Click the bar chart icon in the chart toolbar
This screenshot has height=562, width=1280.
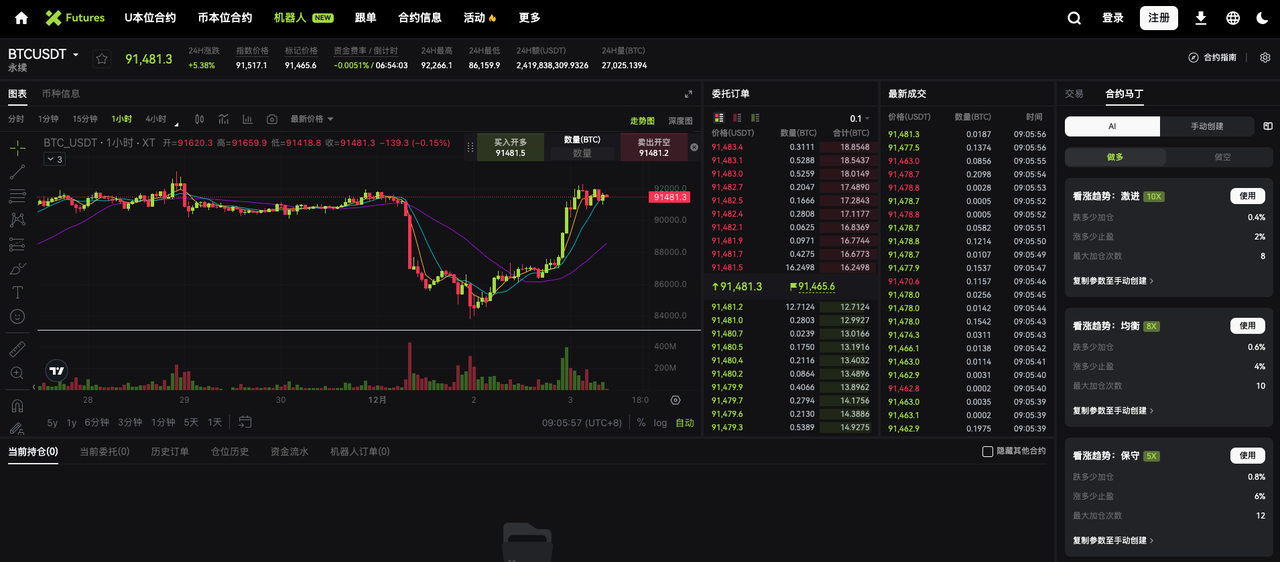[x=246, y=119]
